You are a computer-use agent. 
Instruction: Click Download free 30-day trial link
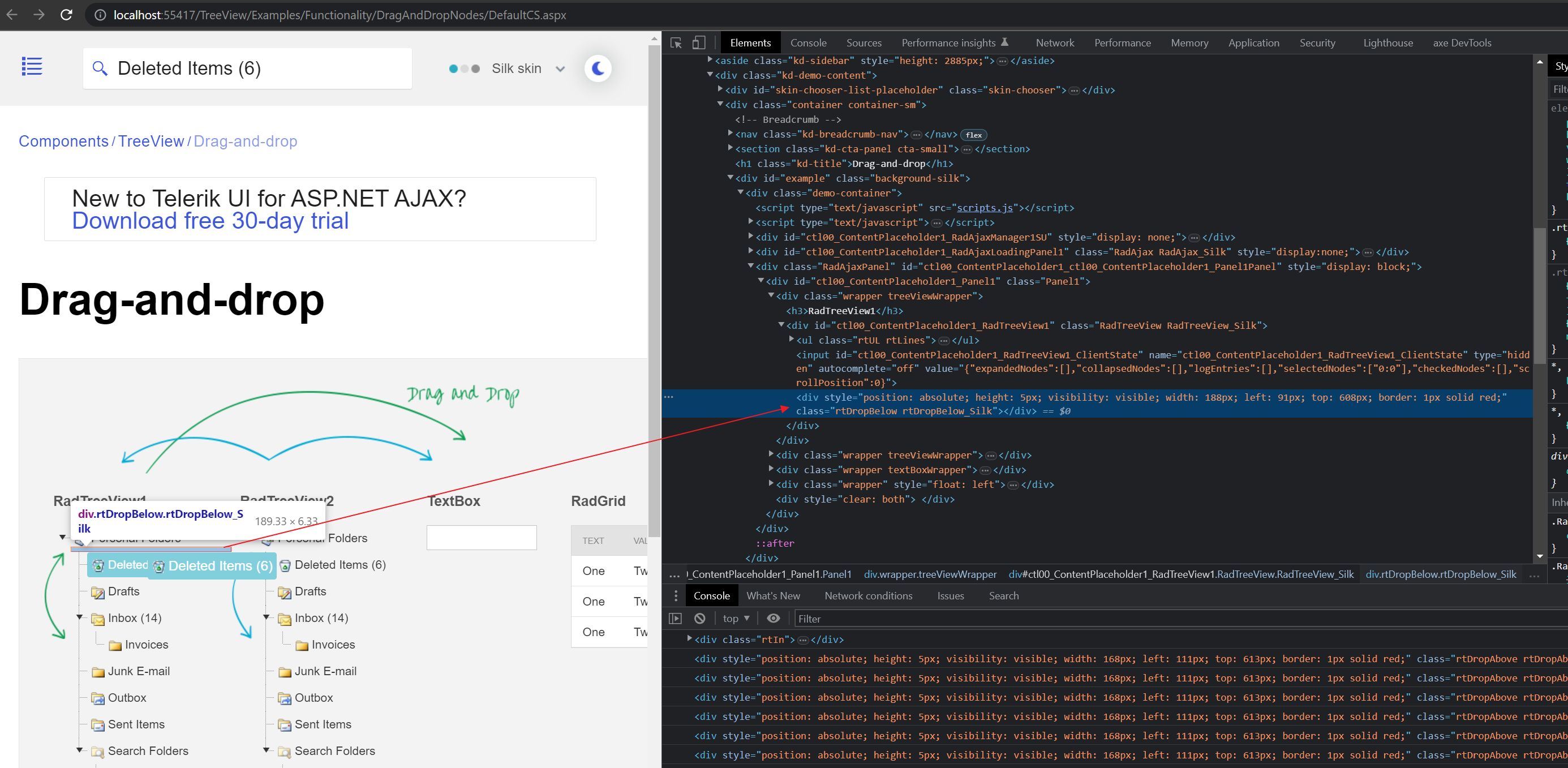coord(210,221)
